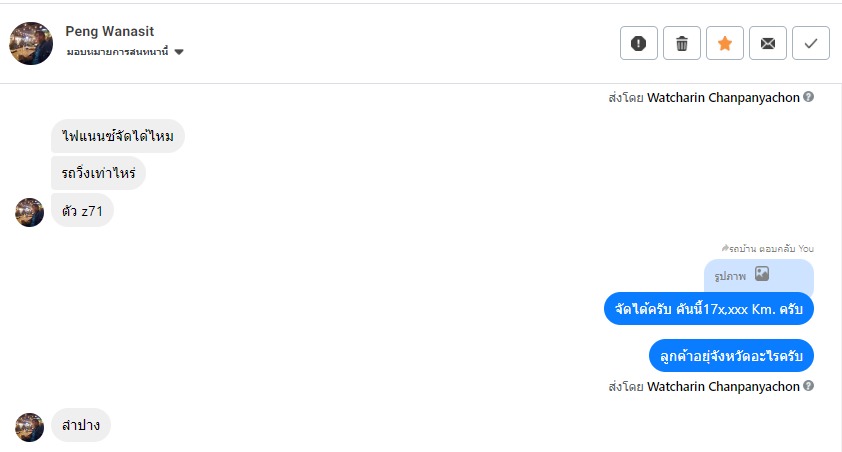Select the ไฟแนนซ์จัดได้ไหม message bubble
The height and width of the screenshot is (452, 842).
coord(118,136)
